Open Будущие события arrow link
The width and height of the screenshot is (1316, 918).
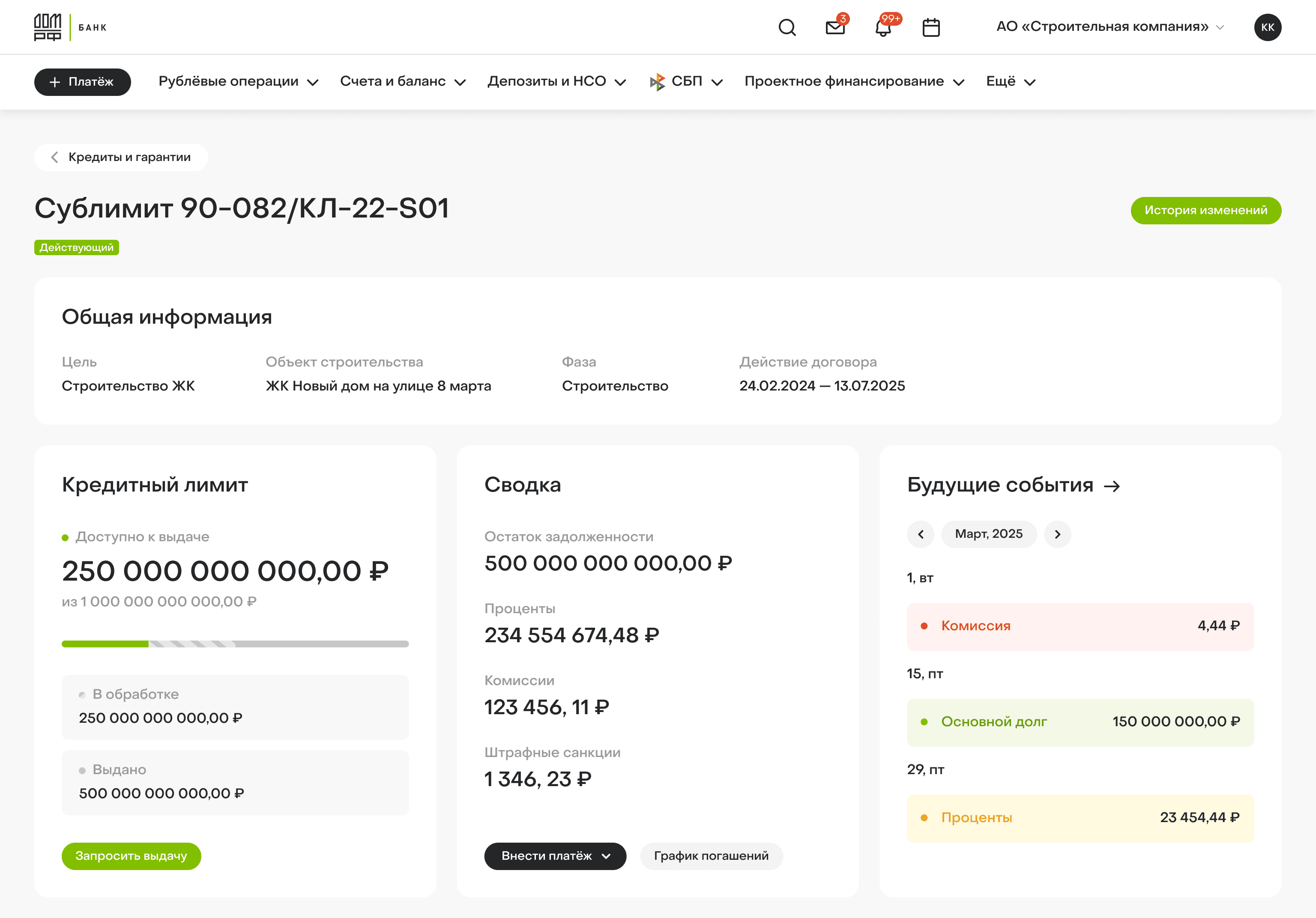[x=1112, y=486]
